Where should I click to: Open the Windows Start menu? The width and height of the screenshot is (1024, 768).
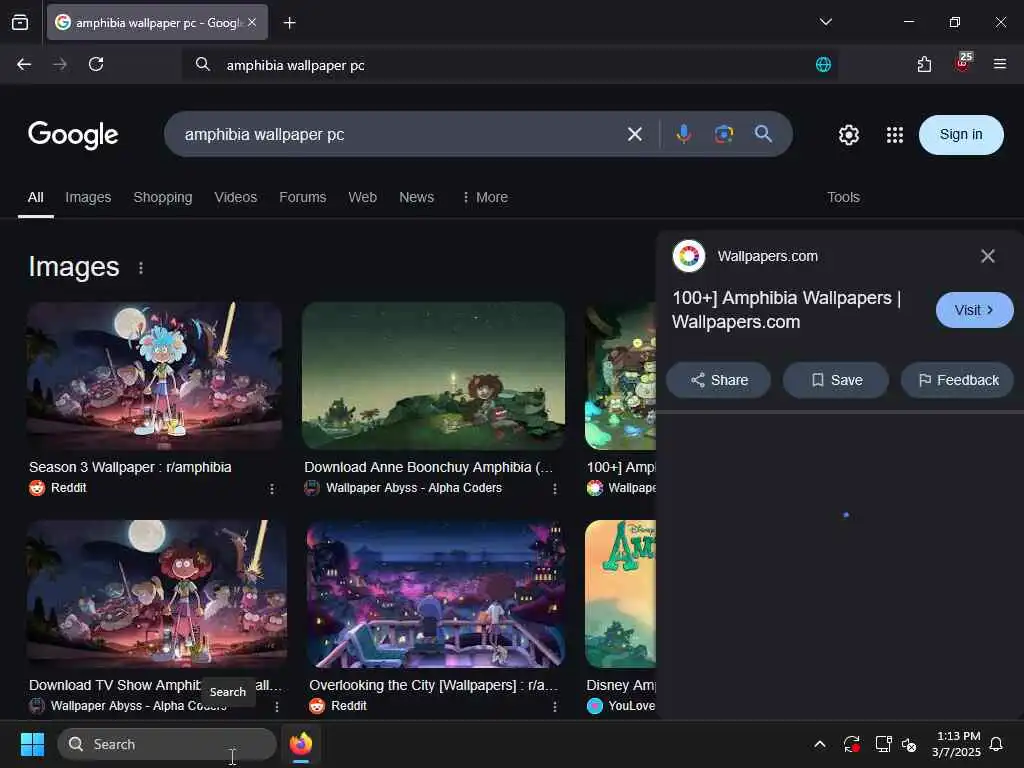[x=32, y=744]
